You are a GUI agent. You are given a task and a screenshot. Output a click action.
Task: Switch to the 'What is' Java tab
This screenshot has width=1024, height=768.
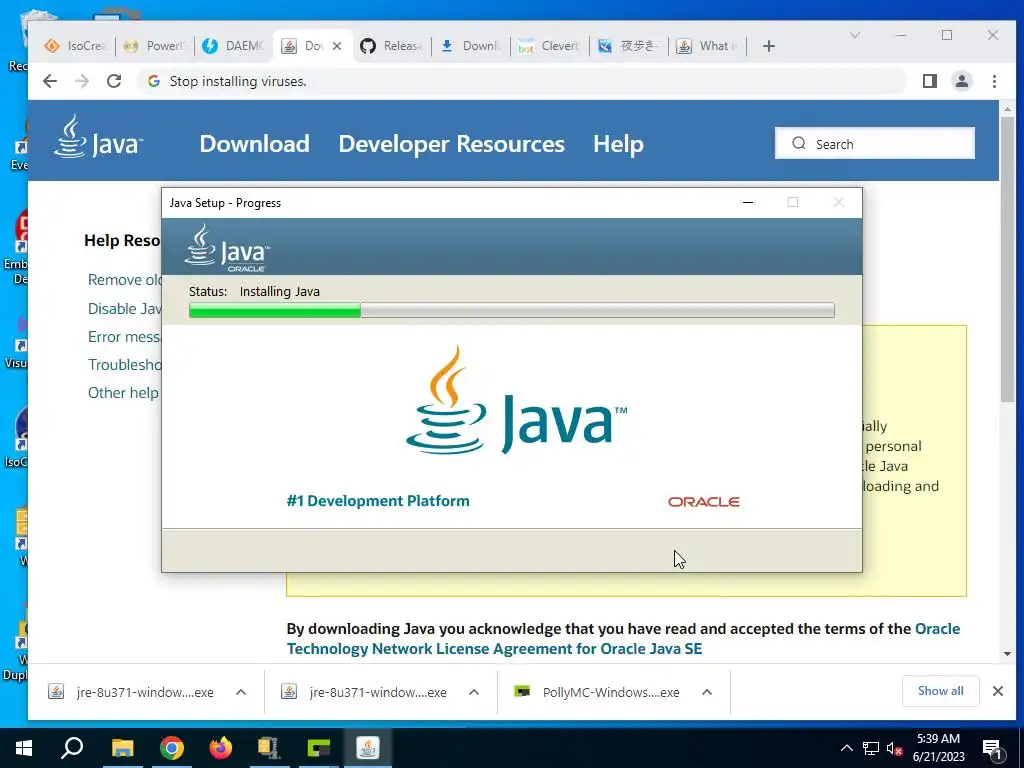pyautogui.click(x=708, y=46)
